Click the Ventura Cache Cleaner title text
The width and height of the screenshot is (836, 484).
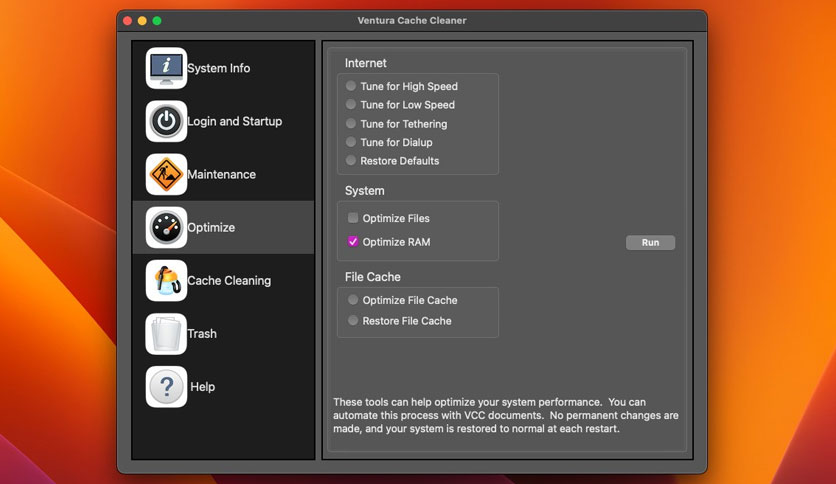pos(412,20)
